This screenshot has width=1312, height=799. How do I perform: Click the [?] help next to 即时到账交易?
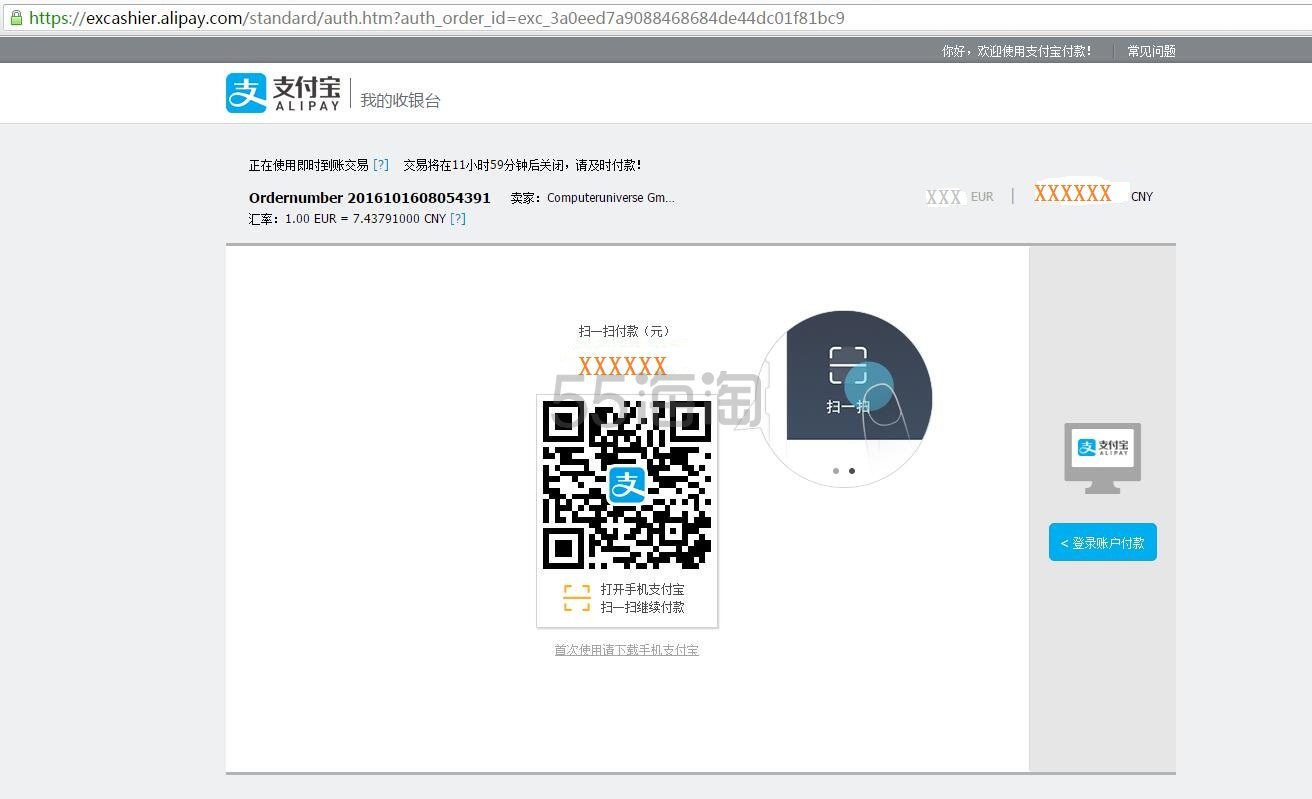point(381,165)
